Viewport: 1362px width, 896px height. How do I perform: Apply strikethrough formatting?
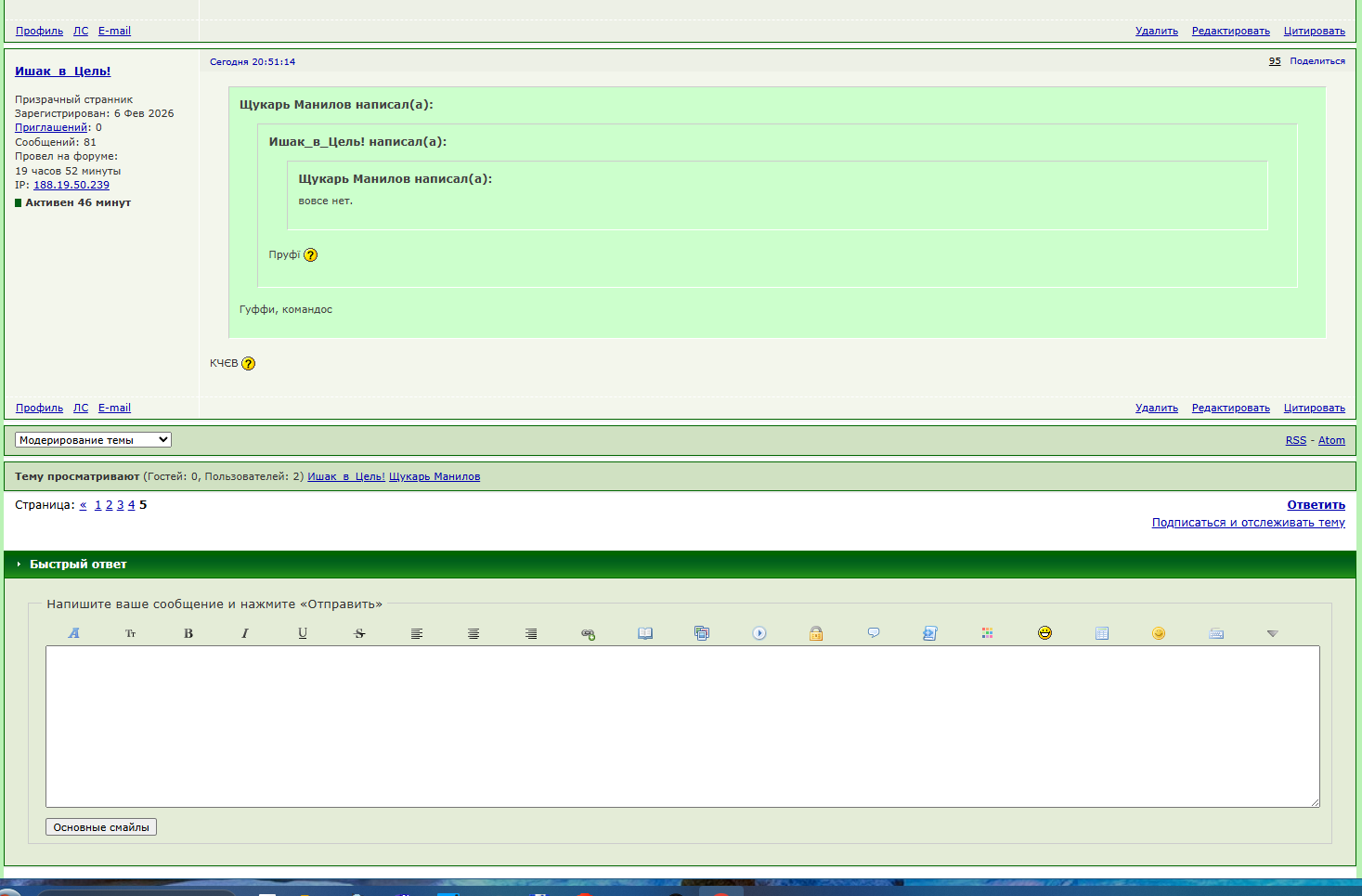coord(359,633)
